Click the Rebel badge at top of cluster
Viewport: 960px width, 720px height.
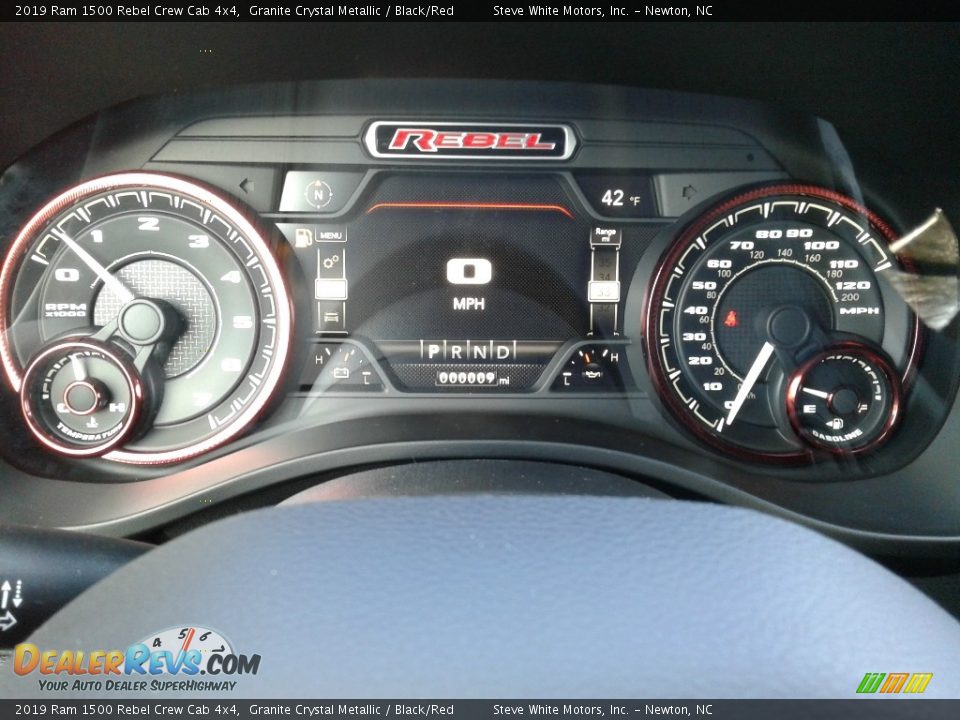coord(470,141)
